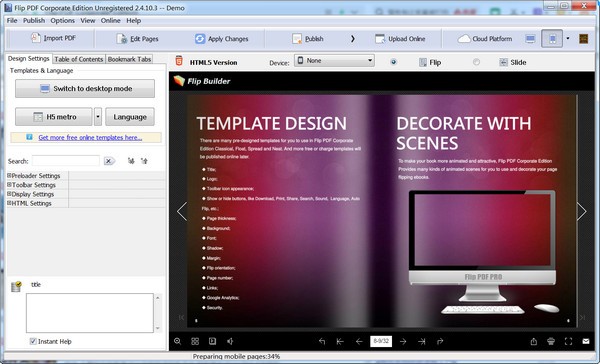Click the Flip Builder logo
Image resolution: width=600 pixels, height=364 pixels.
pos(202,81)
